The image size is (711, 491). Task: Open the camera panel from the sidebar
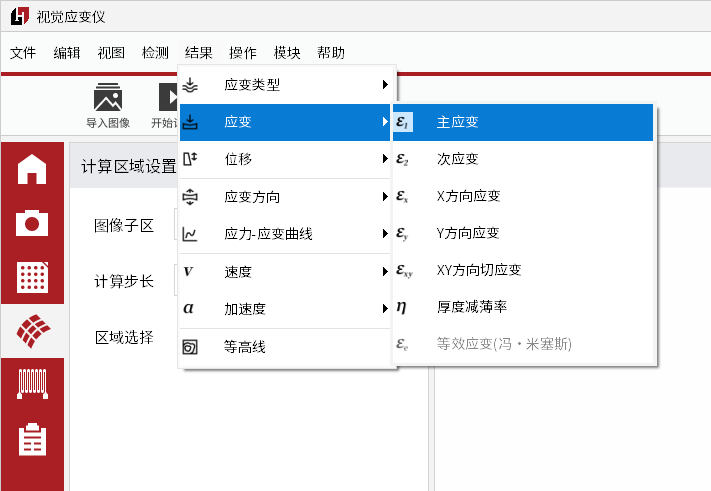tap(32, 222)
